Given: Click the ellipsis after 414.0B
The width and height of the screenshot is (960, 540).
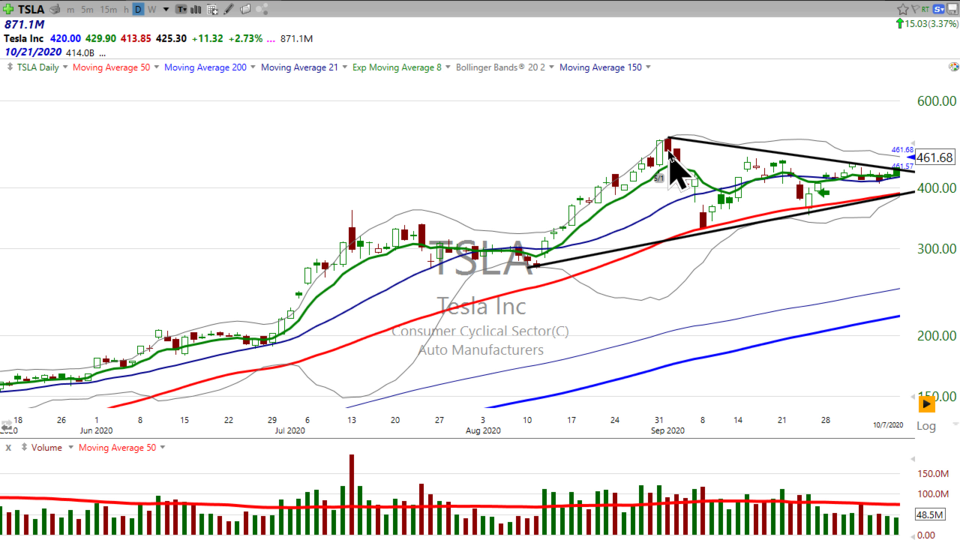Looking at the screenshot, I should pos(102,54).
